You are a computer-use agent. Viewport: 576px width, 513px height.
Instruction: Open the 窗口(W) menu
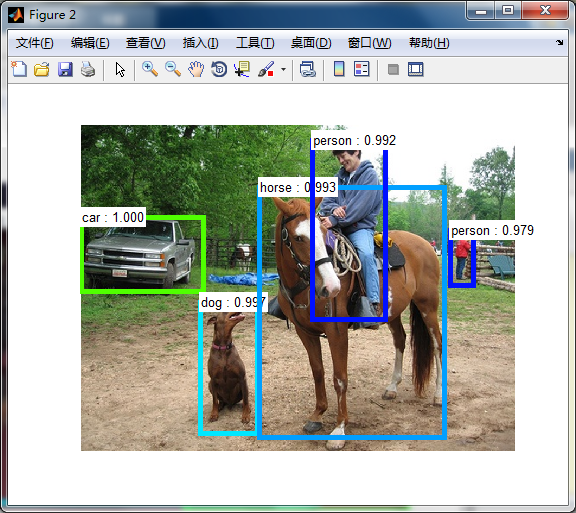click(x=369, y=43)
